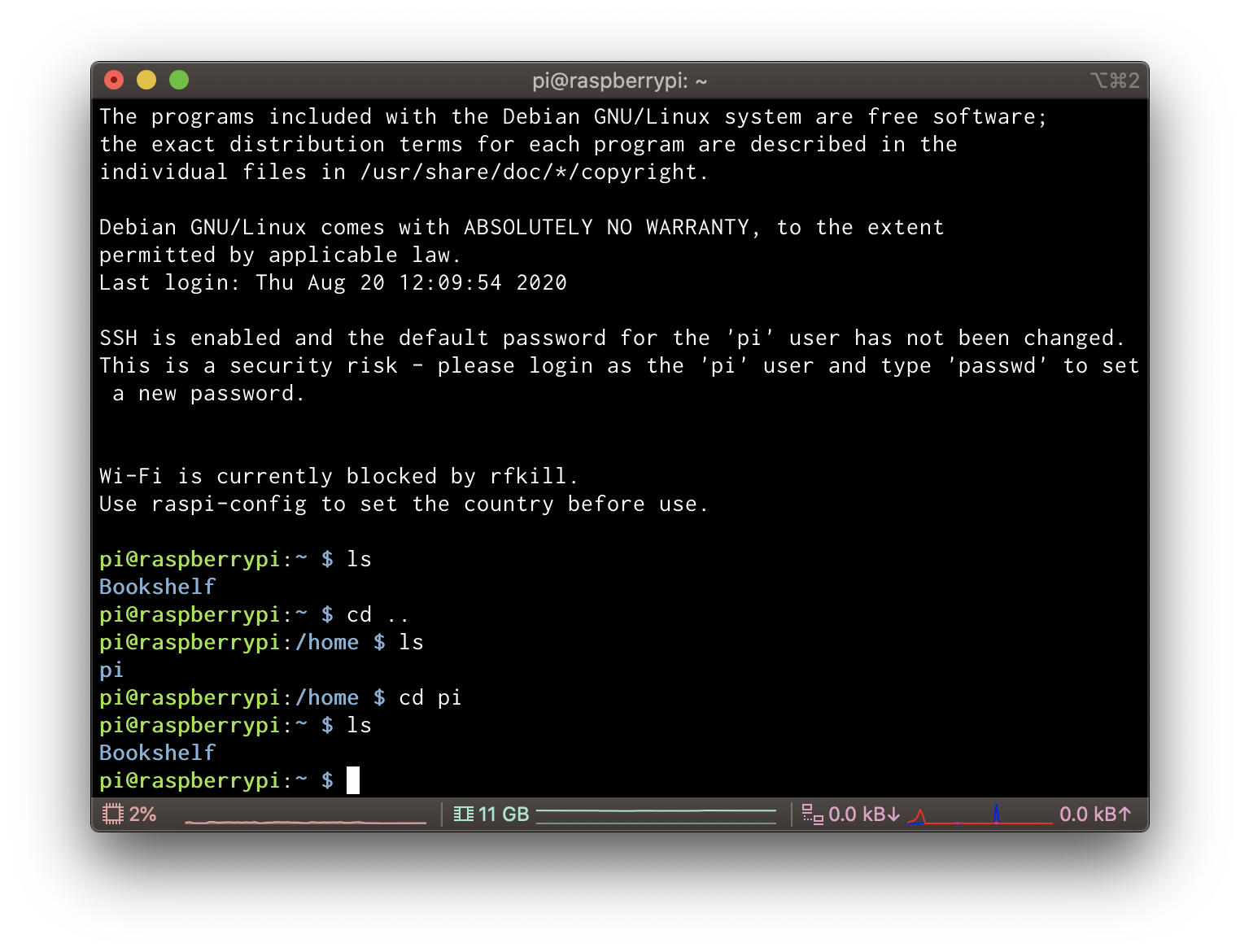The image size is (1240, 952).
Task: Click the network throughput graph
Action: [980, 814]
